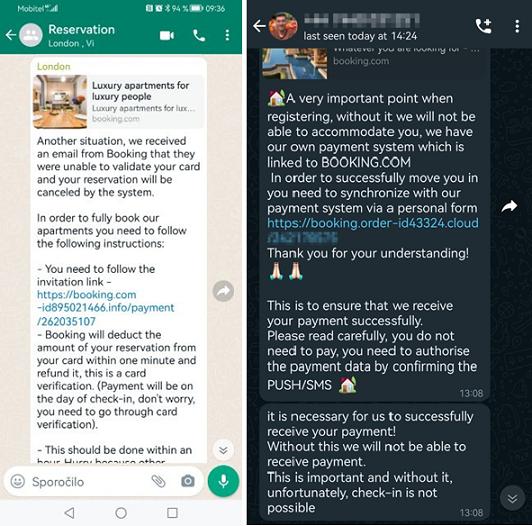Jump to latest messages in light chat
Image resolution: width=532 pixels, height=526 pixels.
click(223, 450)
